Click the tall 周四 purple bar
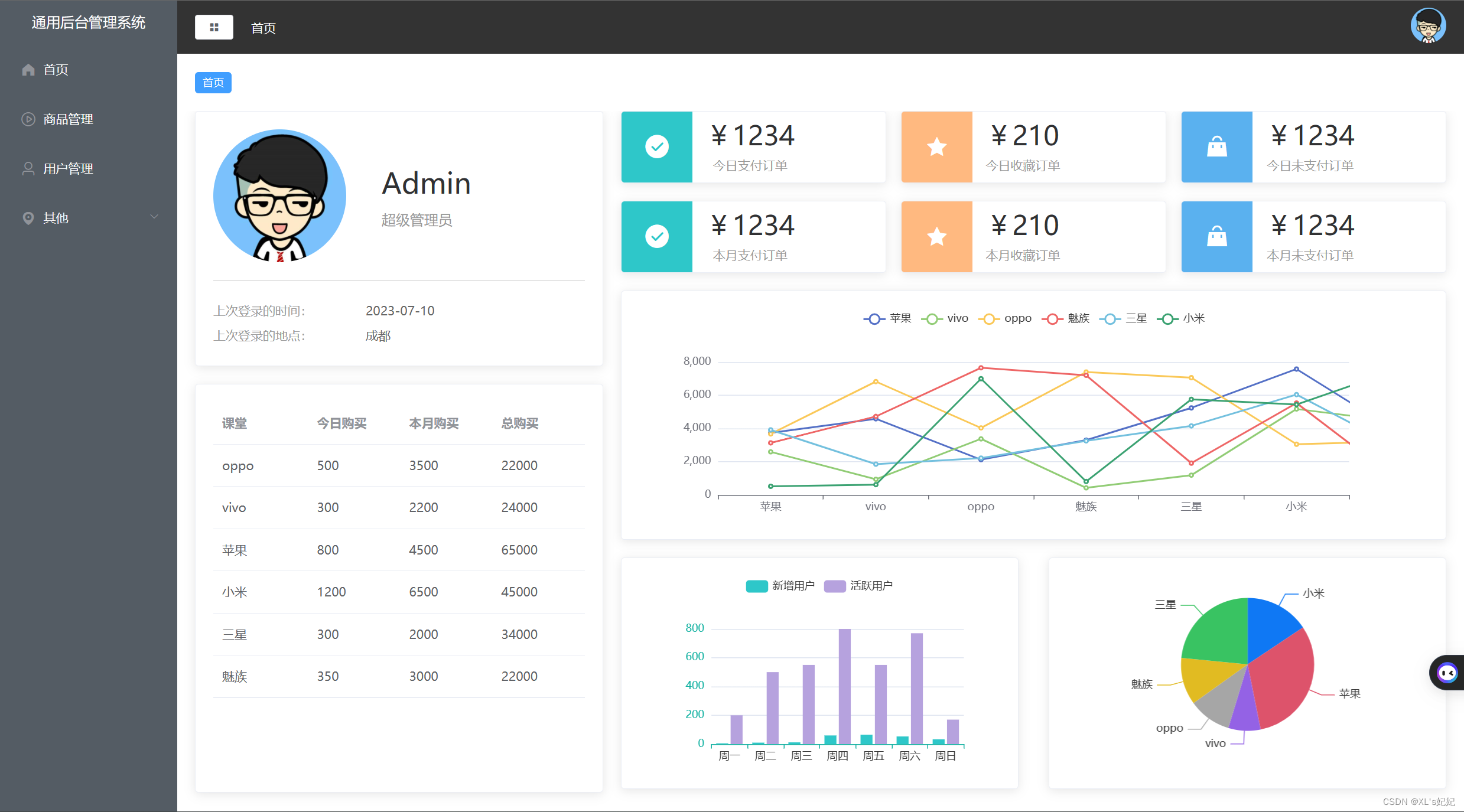The image size is (1464, 812). 845,686
